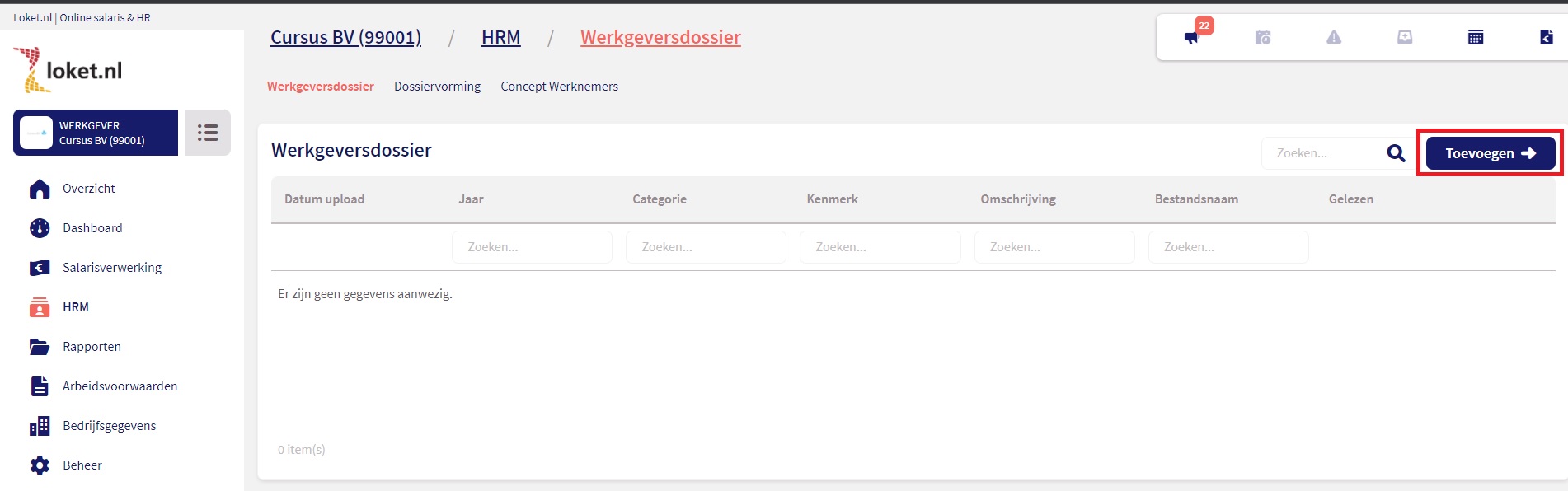Open the Werkgever Cursus BV (99001) selector
1568x491 pixels.
(96, 133)
